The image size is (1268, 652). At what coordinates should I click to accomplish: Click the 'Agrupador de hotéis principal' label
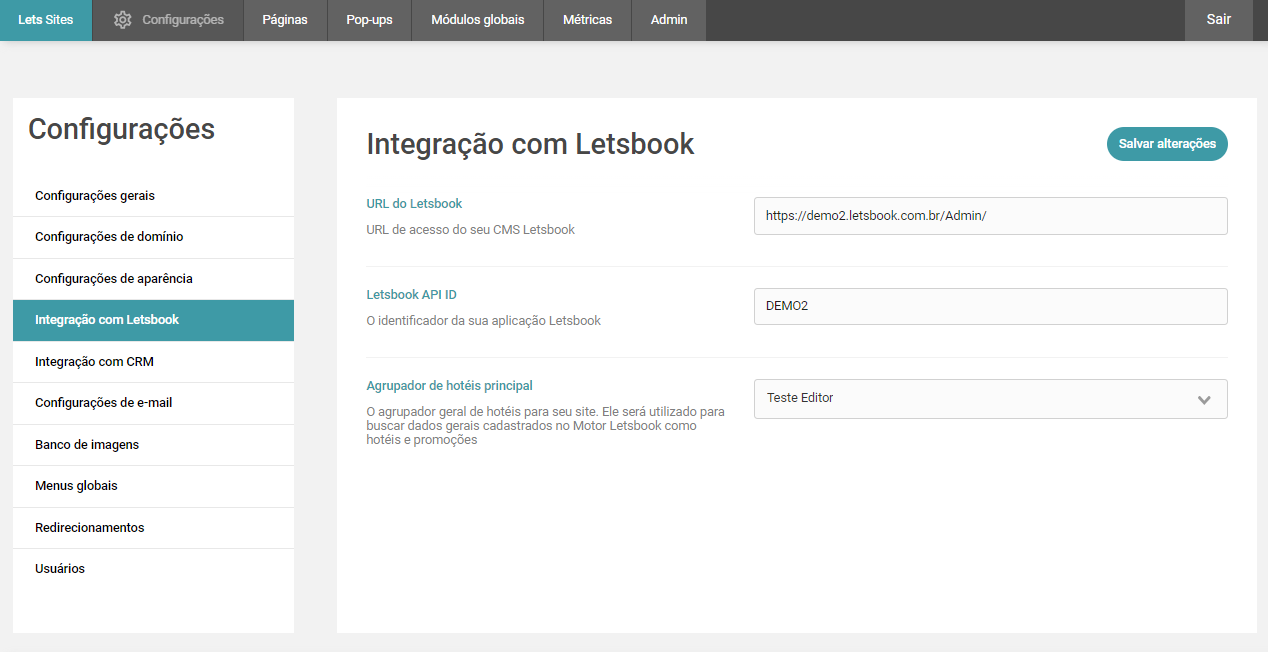pyautogui.click(x=449, y=386)
